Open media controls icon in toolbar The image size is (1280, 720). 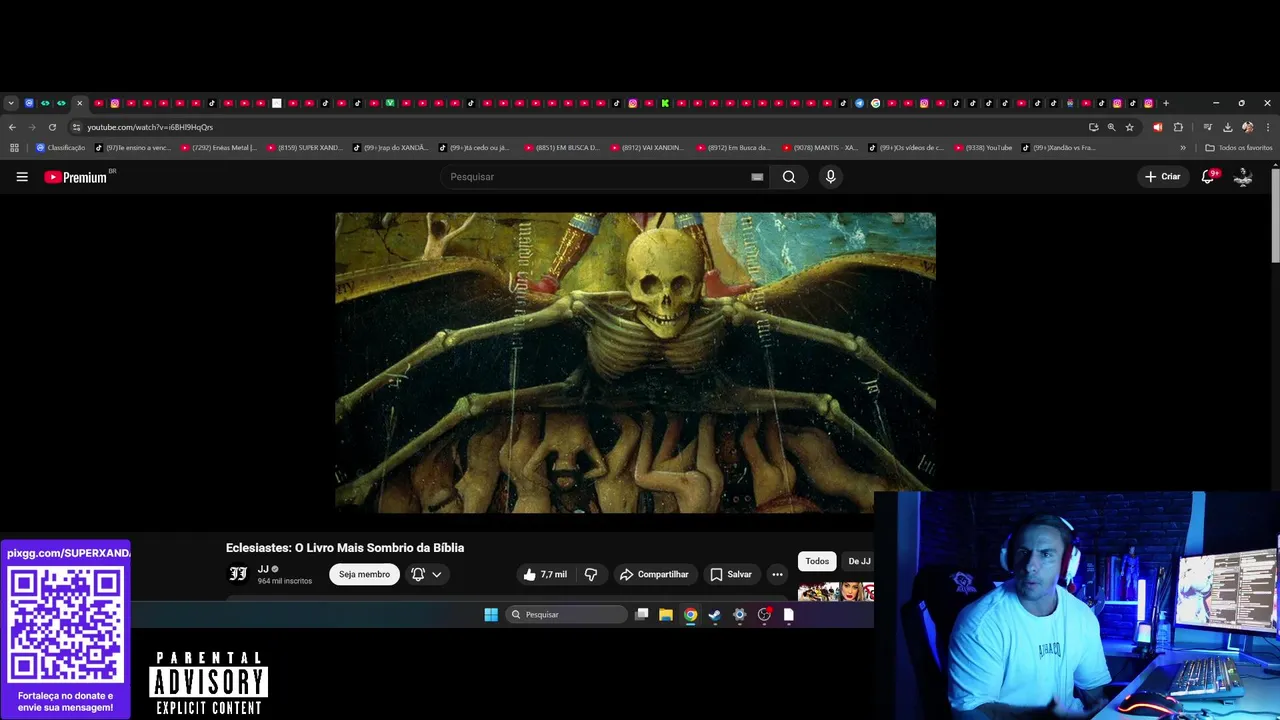click(1208, 127)
